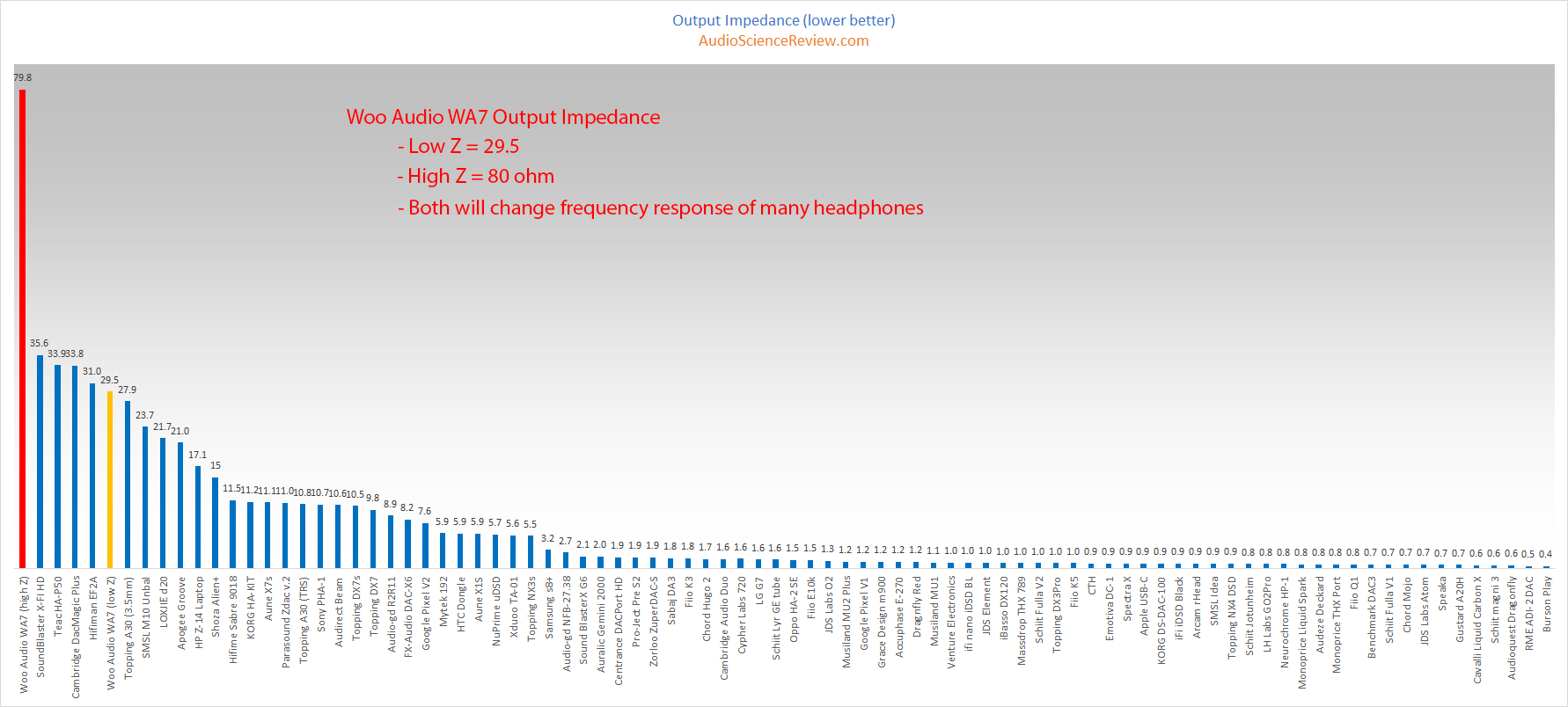Select the 'Sabaj DA3' axis label

[671, 601]
